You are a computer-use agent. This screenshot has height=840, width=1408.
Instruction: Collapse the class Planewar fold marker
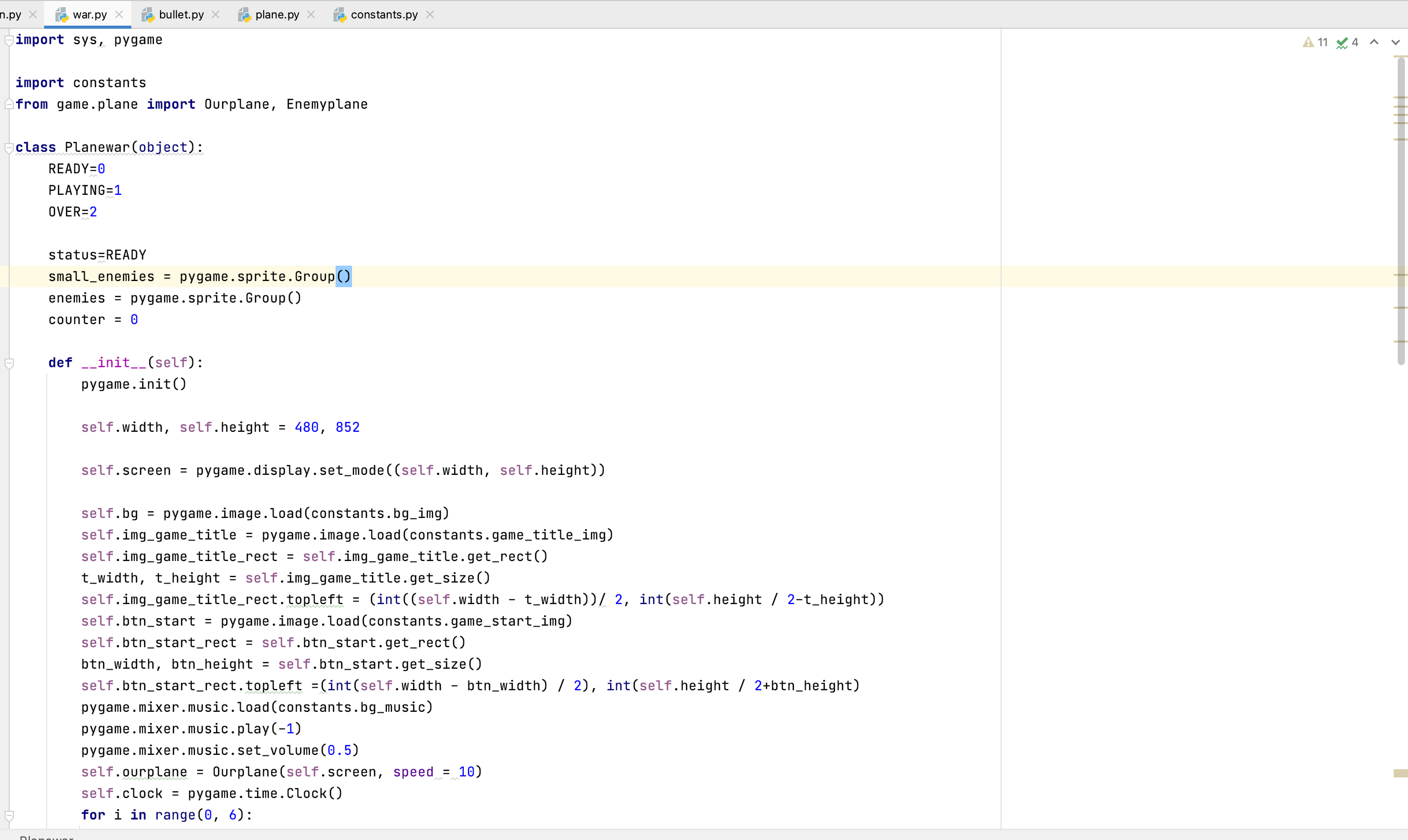pos(9,148)
